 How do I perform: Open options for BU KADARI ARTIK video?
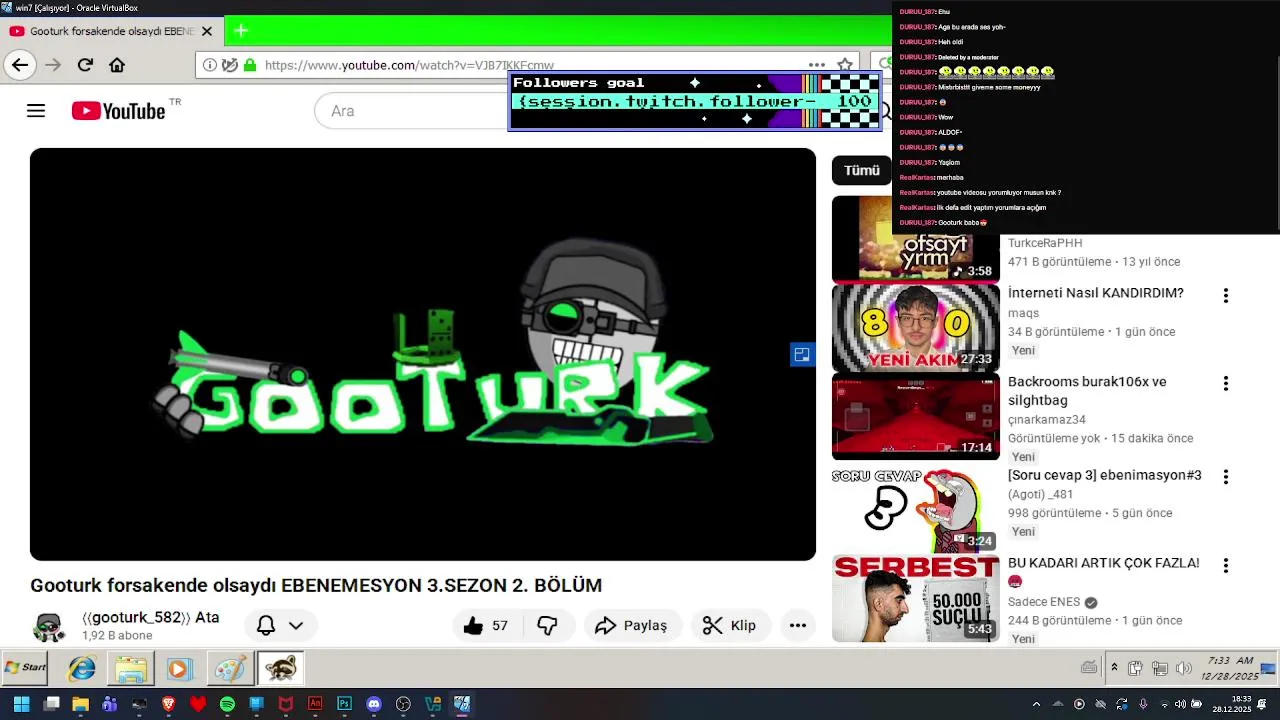pyautogui.click(x=1225, y=566)
